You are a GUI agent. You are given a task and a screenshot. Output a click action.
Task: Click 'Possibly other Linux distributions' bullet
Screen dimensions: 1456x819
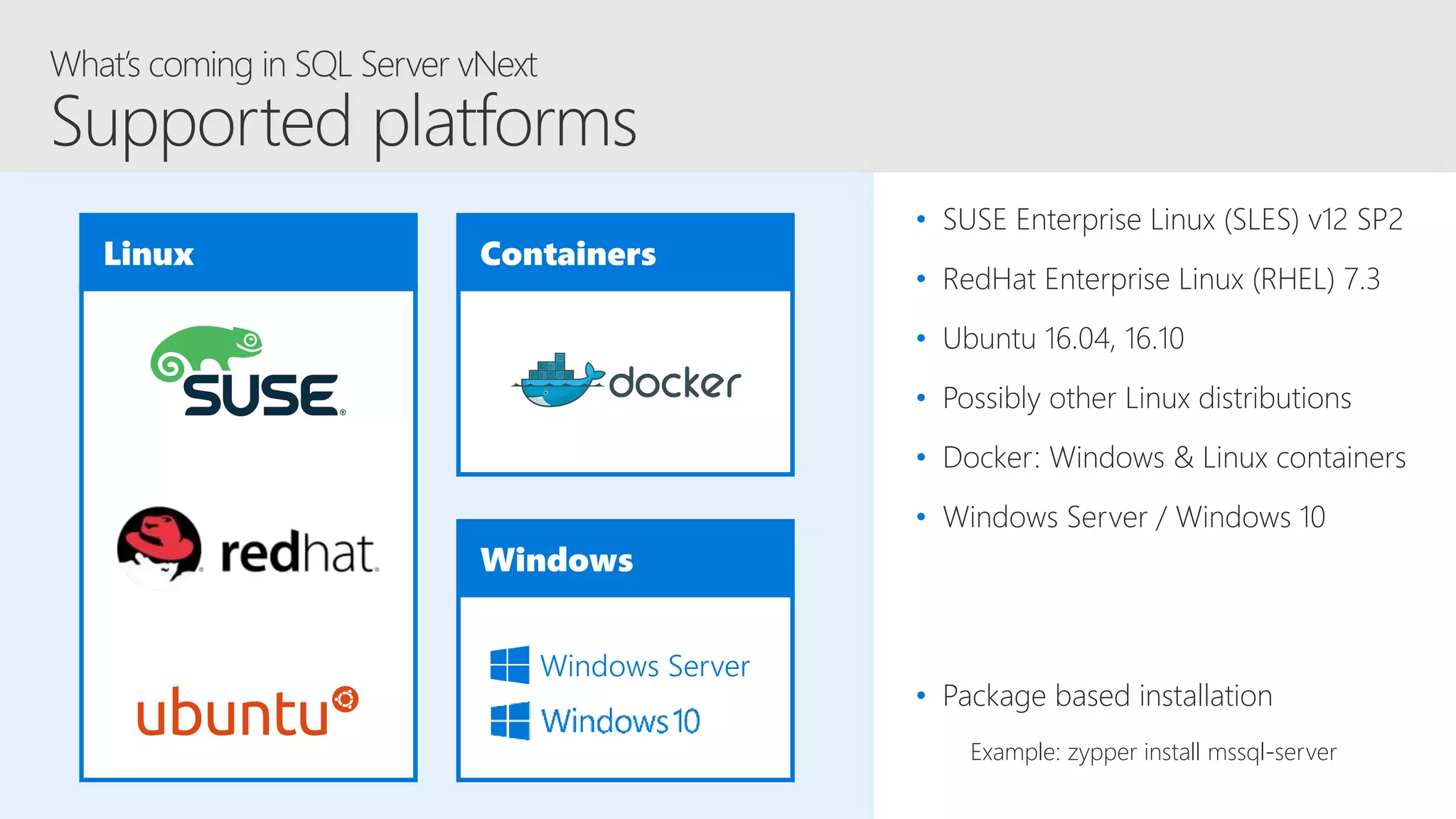click(x=1146, y=398)
